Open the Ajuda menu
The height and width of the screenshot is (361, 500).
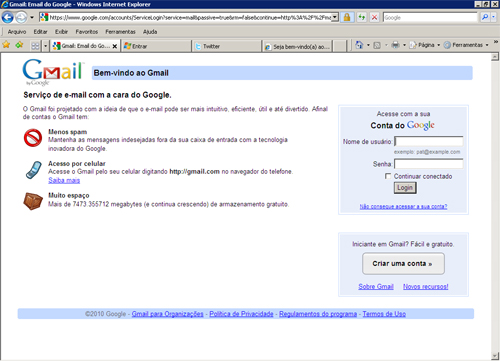pyautogui.click(x=150, y=32)
